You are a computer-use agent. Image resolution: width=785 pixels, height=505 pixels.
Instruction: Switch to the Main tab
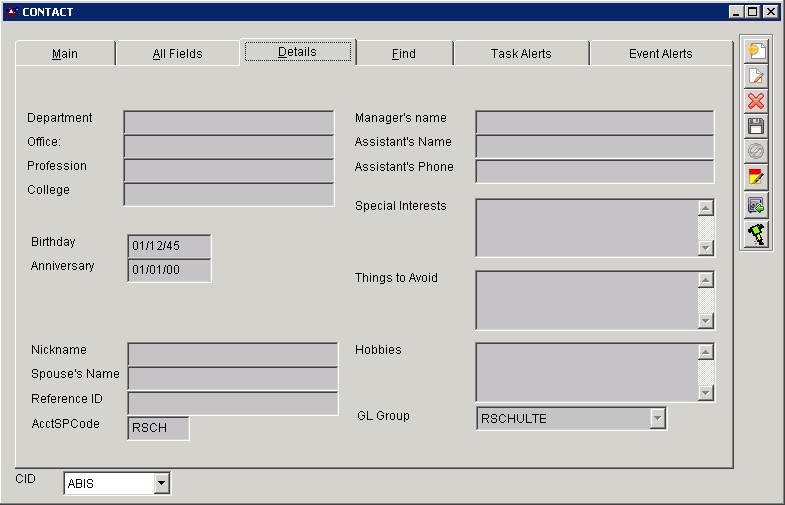65,54
